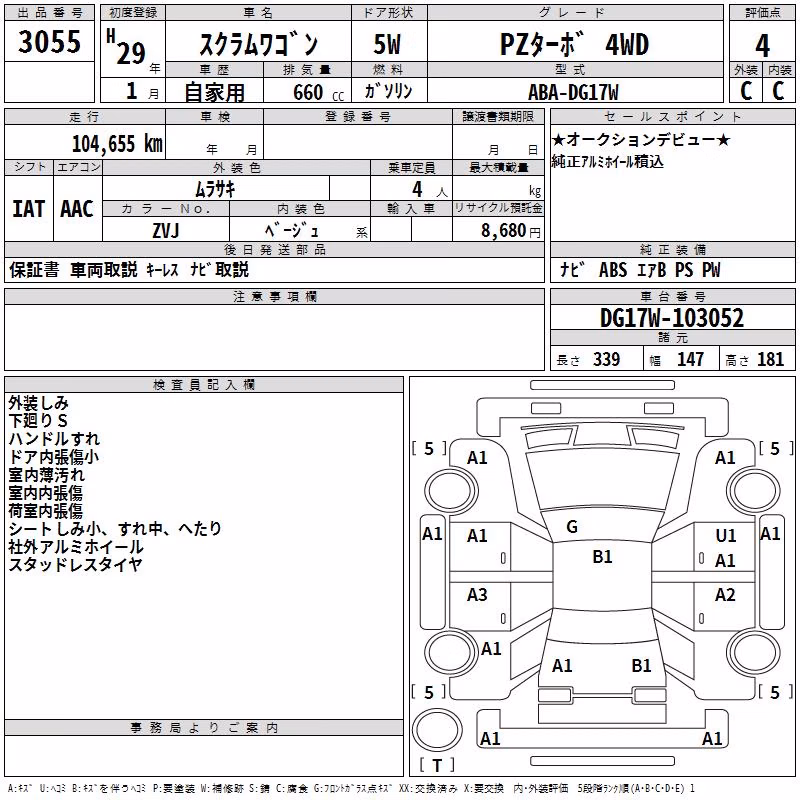This screenshot has width=800, height=800.
Task: Click the C grade under 外装
Action: pyautogui.click(x=746, y=91)
